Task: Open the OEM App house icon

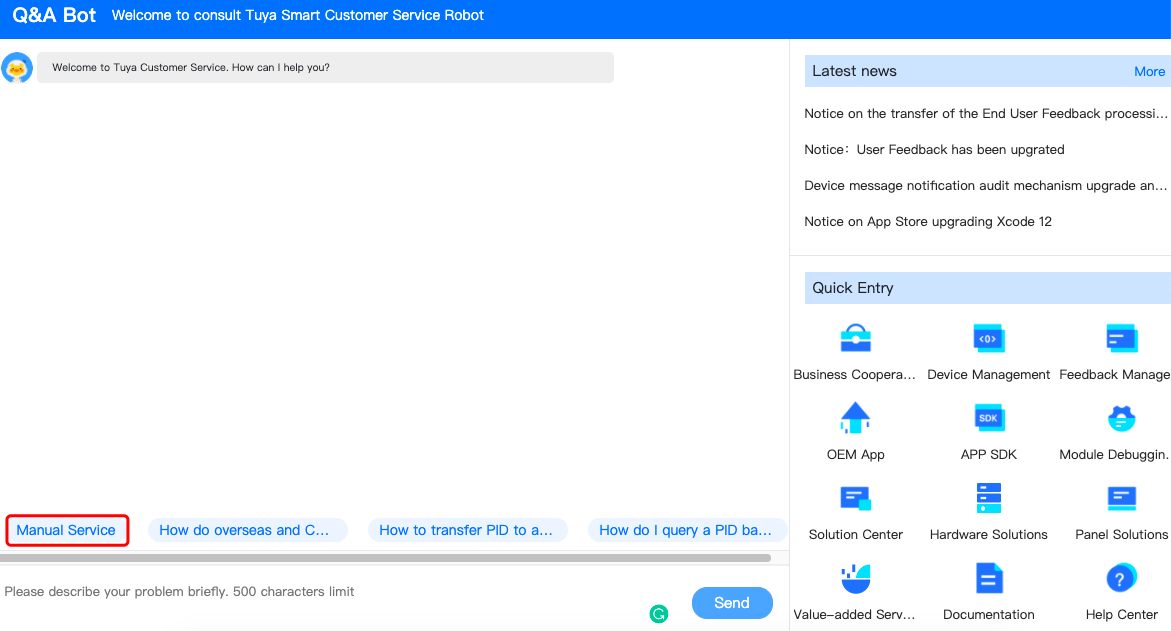Action: (x=855, y=418)
